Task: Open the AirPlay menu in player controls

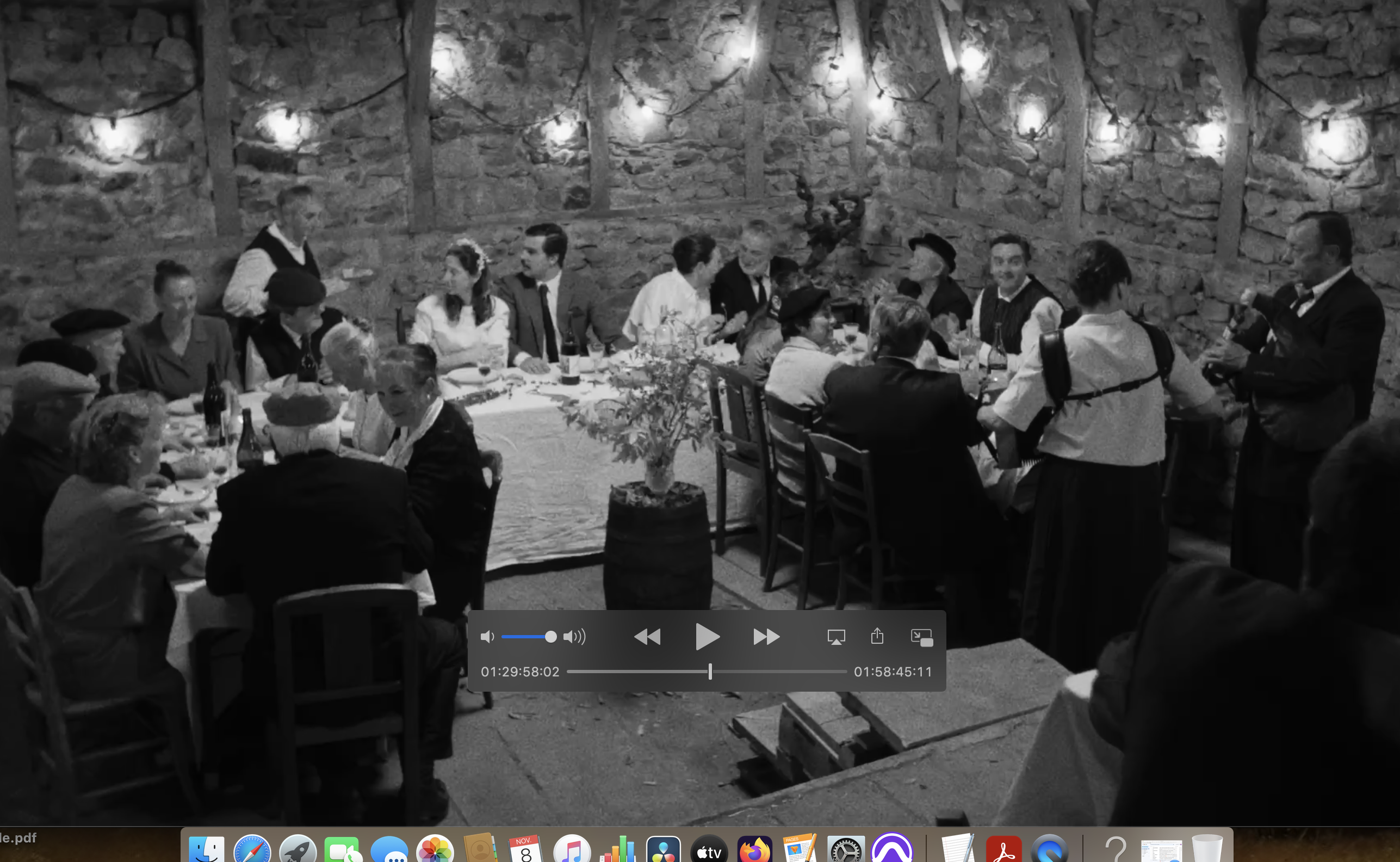Action: pos(836,636)
